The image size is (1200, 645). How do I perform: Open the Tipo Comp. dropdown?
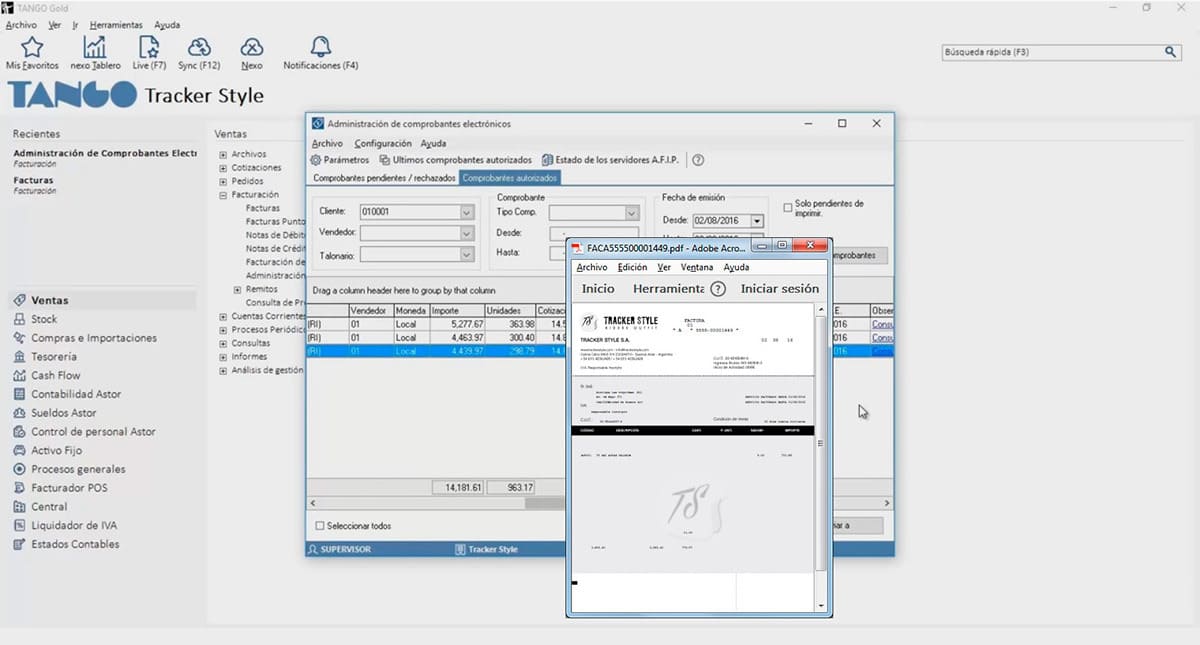(631, 213)
